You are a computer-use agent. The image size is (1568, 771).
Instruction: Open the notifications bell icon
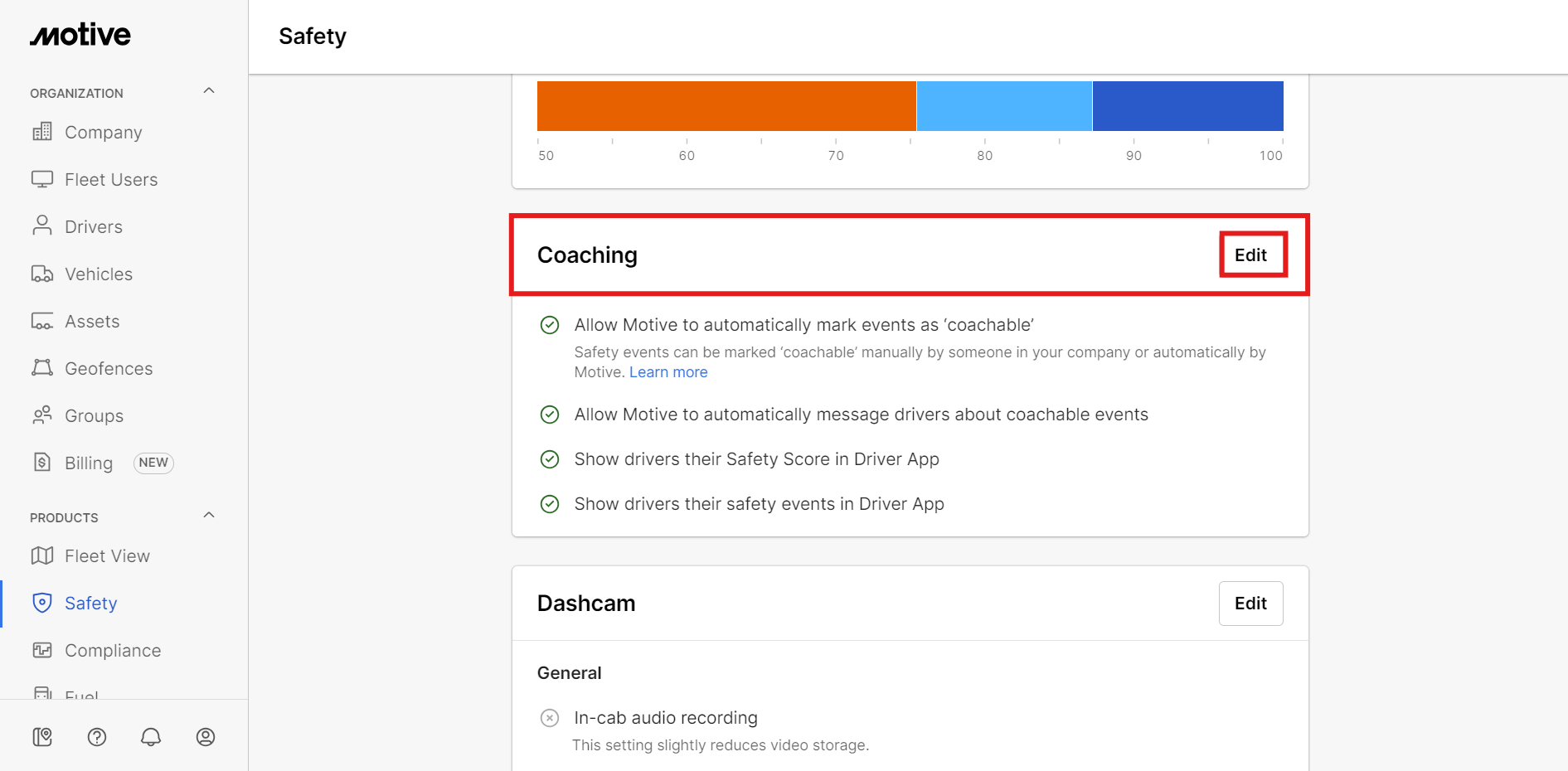(x=151, y=737)
